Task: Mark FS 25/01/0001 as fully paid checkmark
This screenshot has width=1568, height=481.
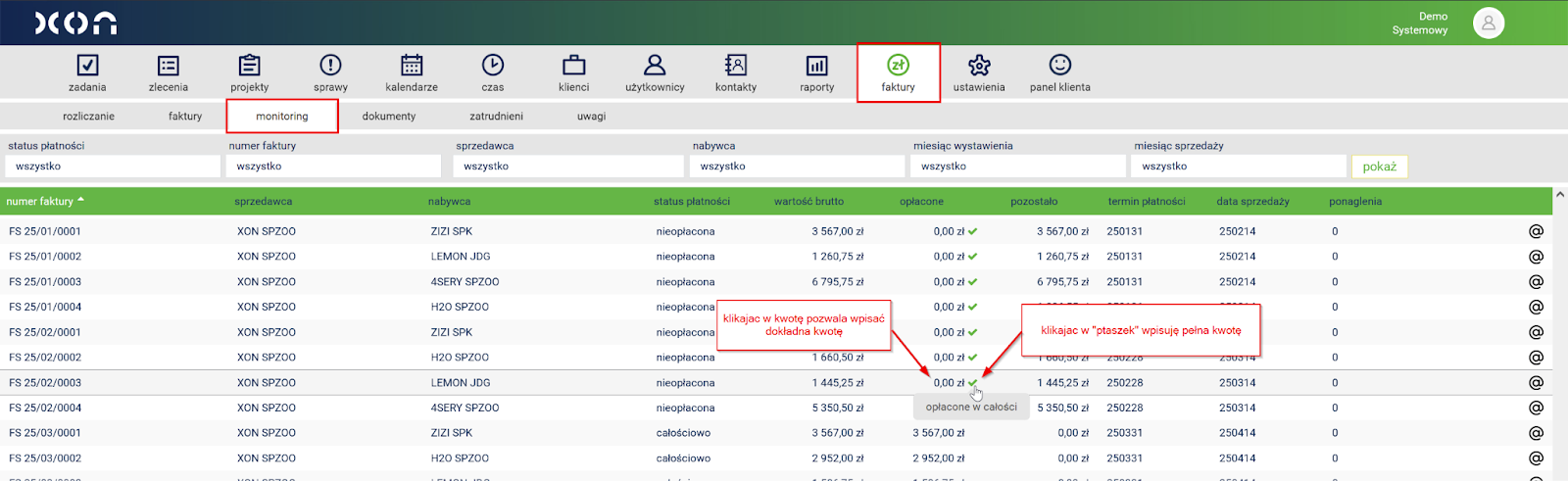Action: (973, 232)
